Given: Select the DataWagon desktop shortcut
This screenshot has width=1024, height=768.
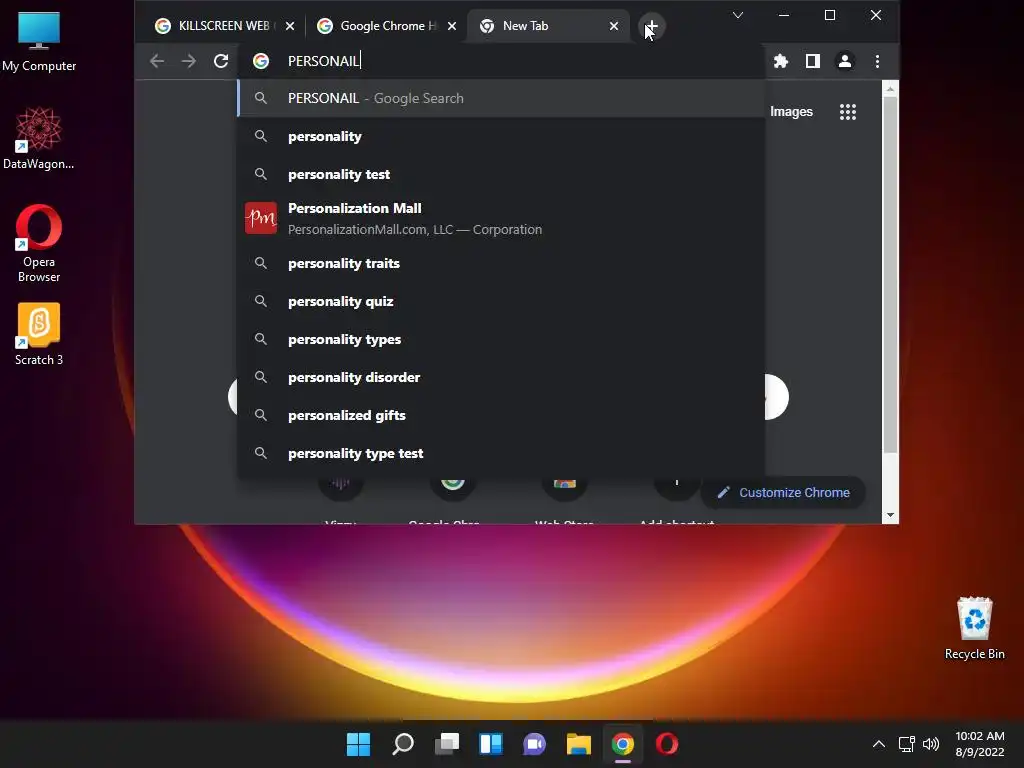Looking at the screenshot, I should [39, 138].
